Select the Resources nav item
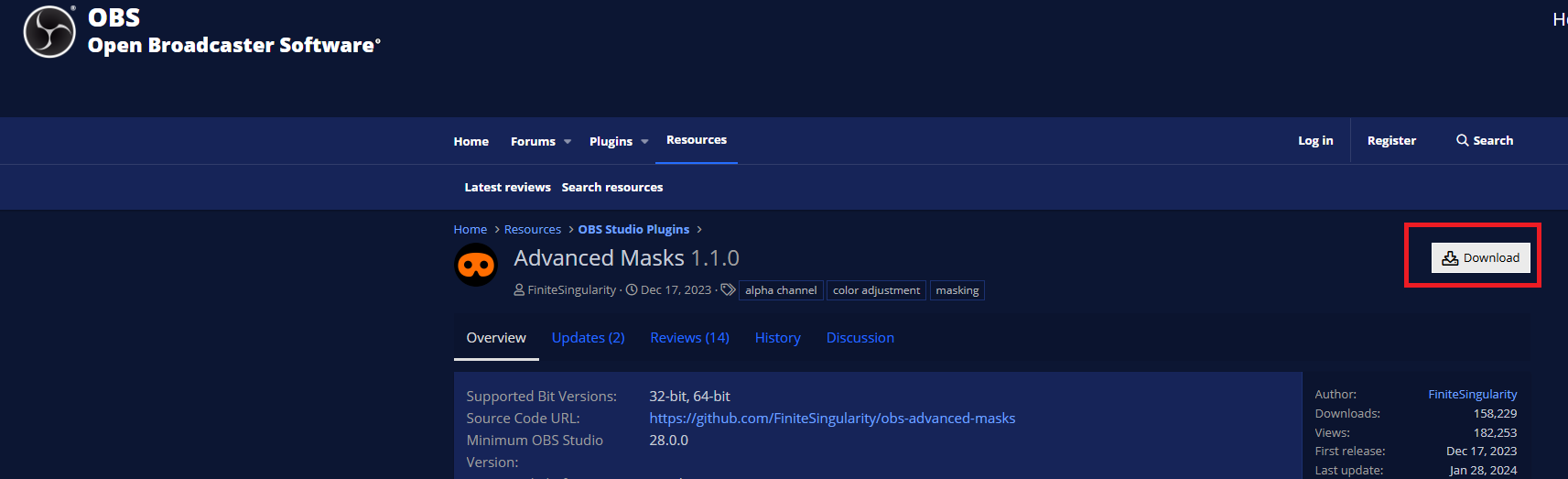 click(x=697, y=140)
